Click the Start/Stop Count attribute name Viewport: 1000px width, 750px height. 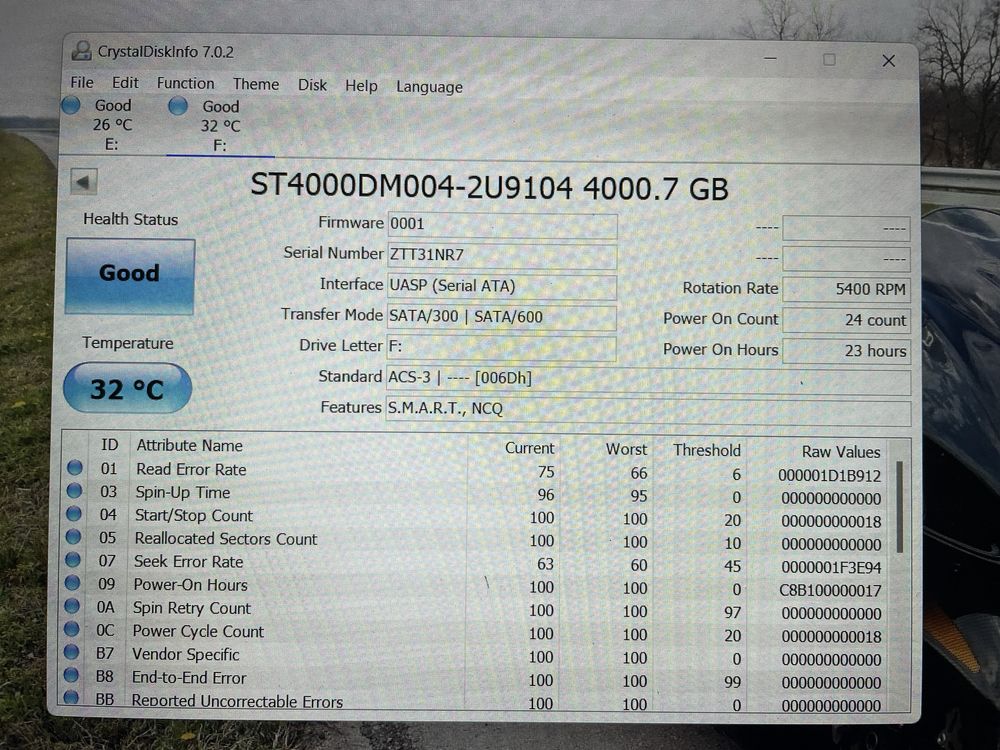tap(194, 515)
